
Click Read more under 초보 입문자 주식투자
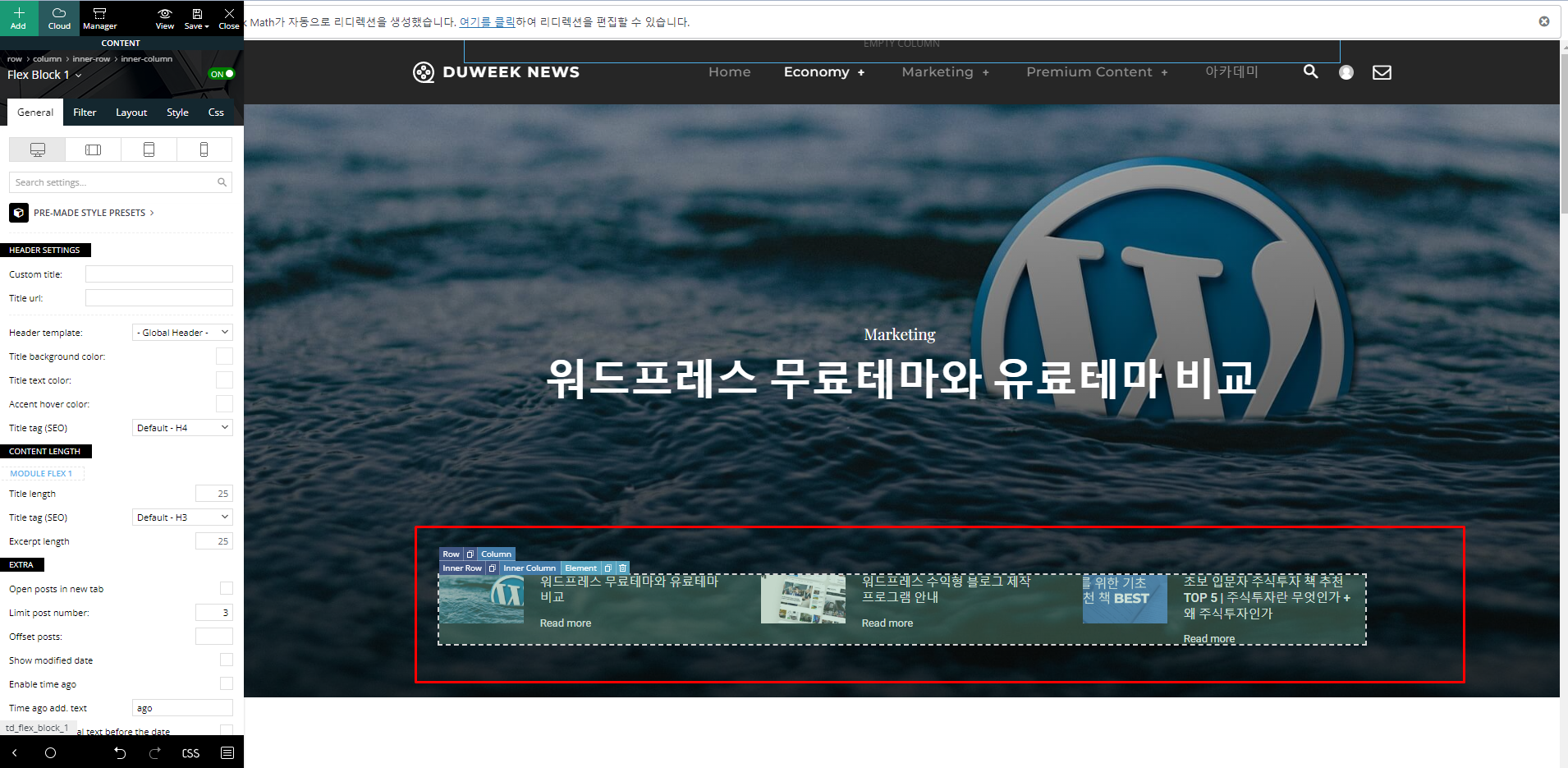1208,639
